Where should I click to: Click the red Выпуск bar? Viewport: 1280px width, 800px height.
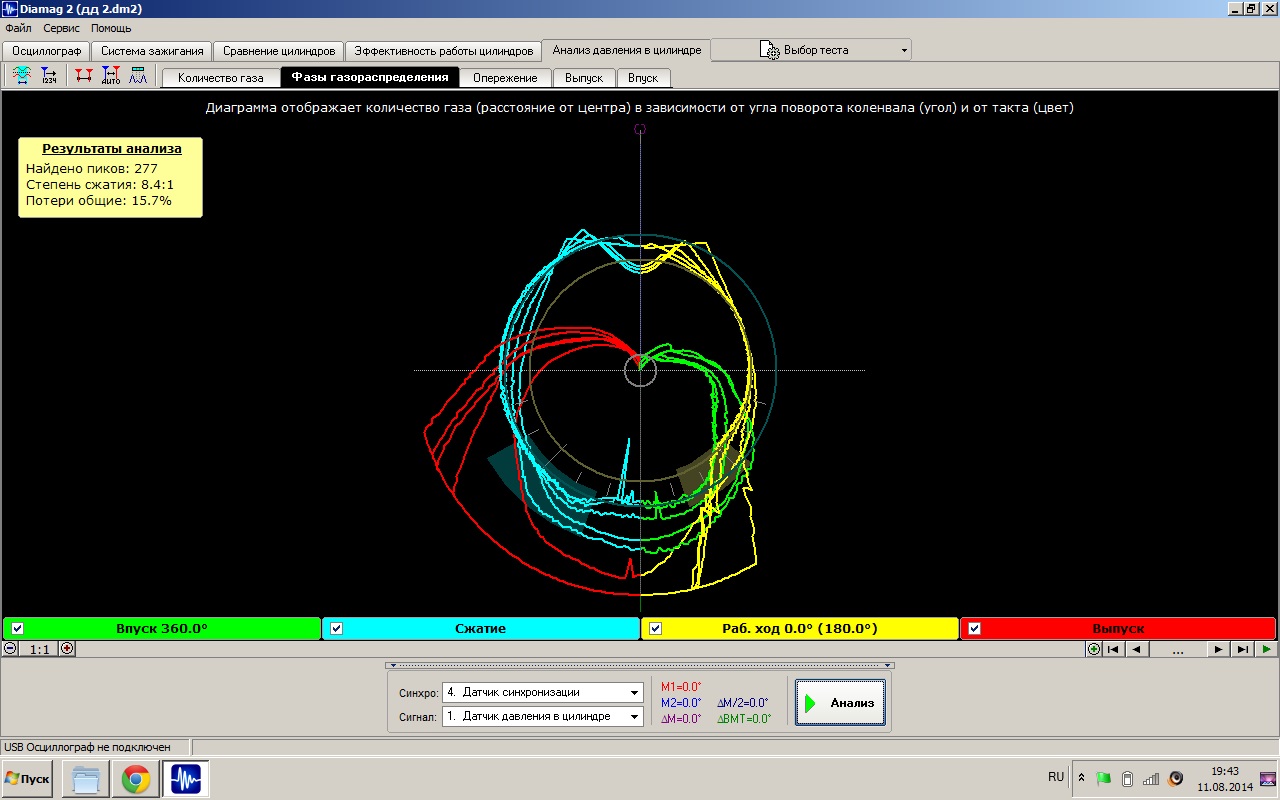coord(1118,629)
